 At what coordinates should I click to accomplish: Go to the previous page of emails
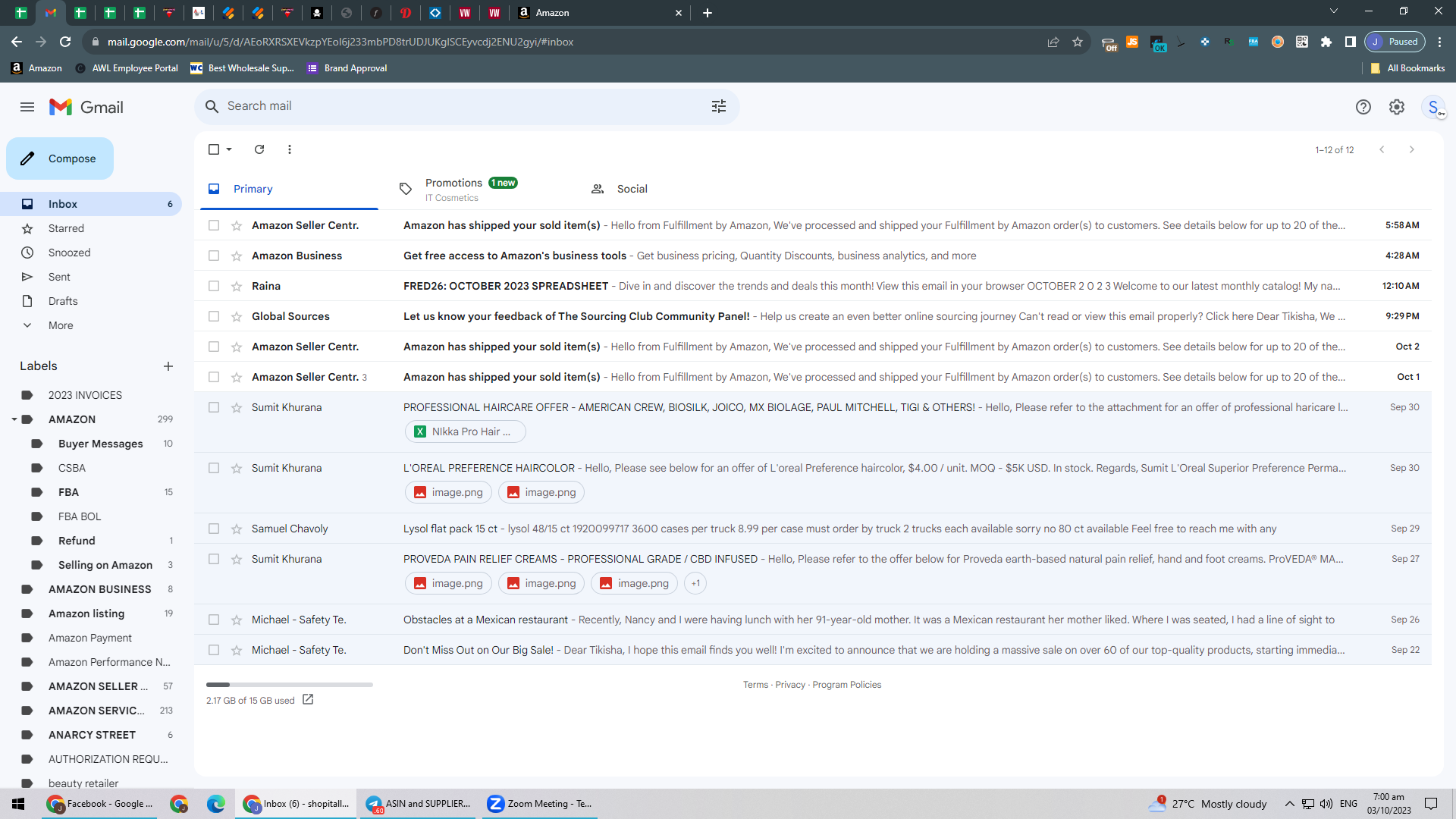coord(1382,149)
